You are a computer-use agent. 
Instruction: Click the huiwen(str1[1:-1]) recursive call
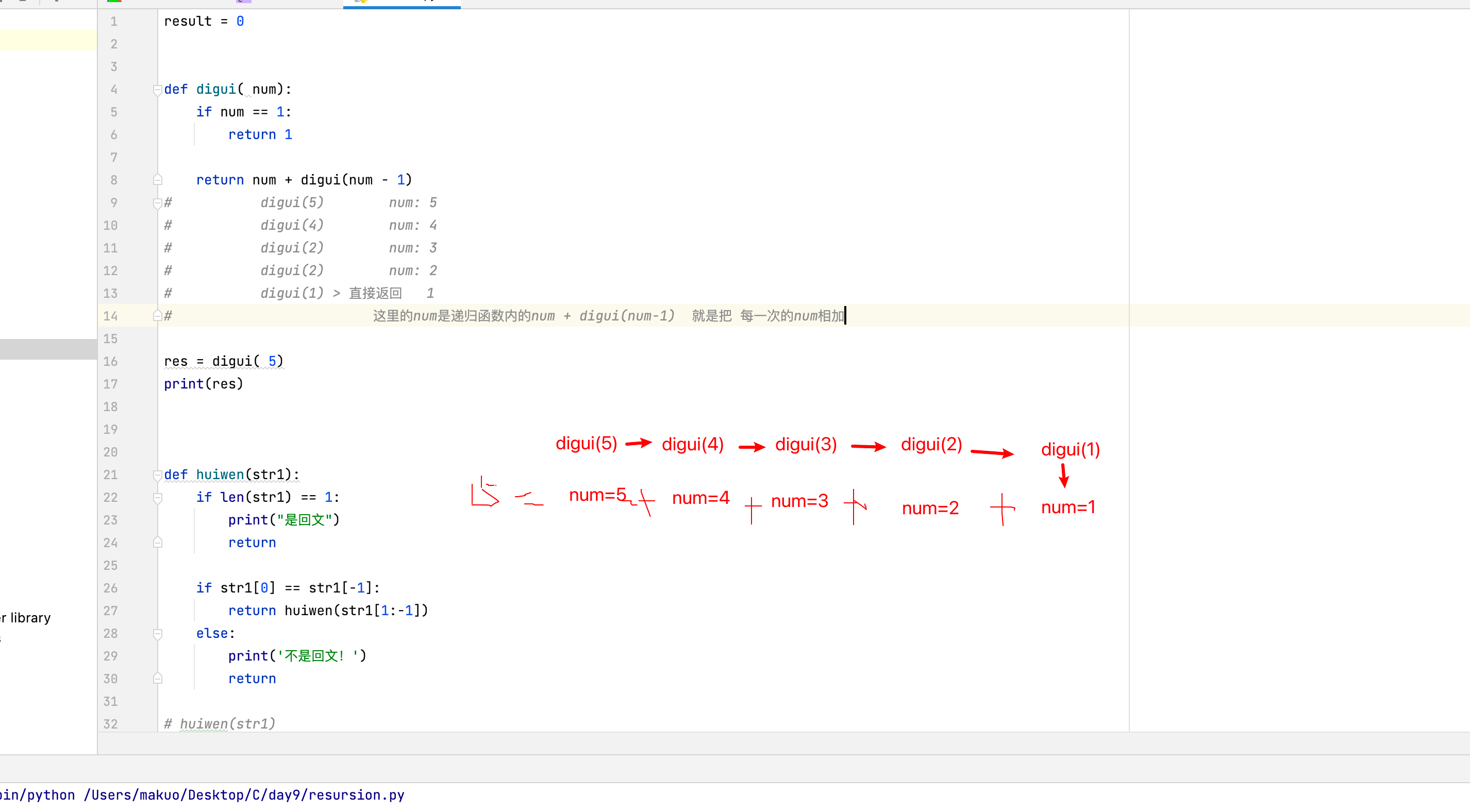[356, 611]
